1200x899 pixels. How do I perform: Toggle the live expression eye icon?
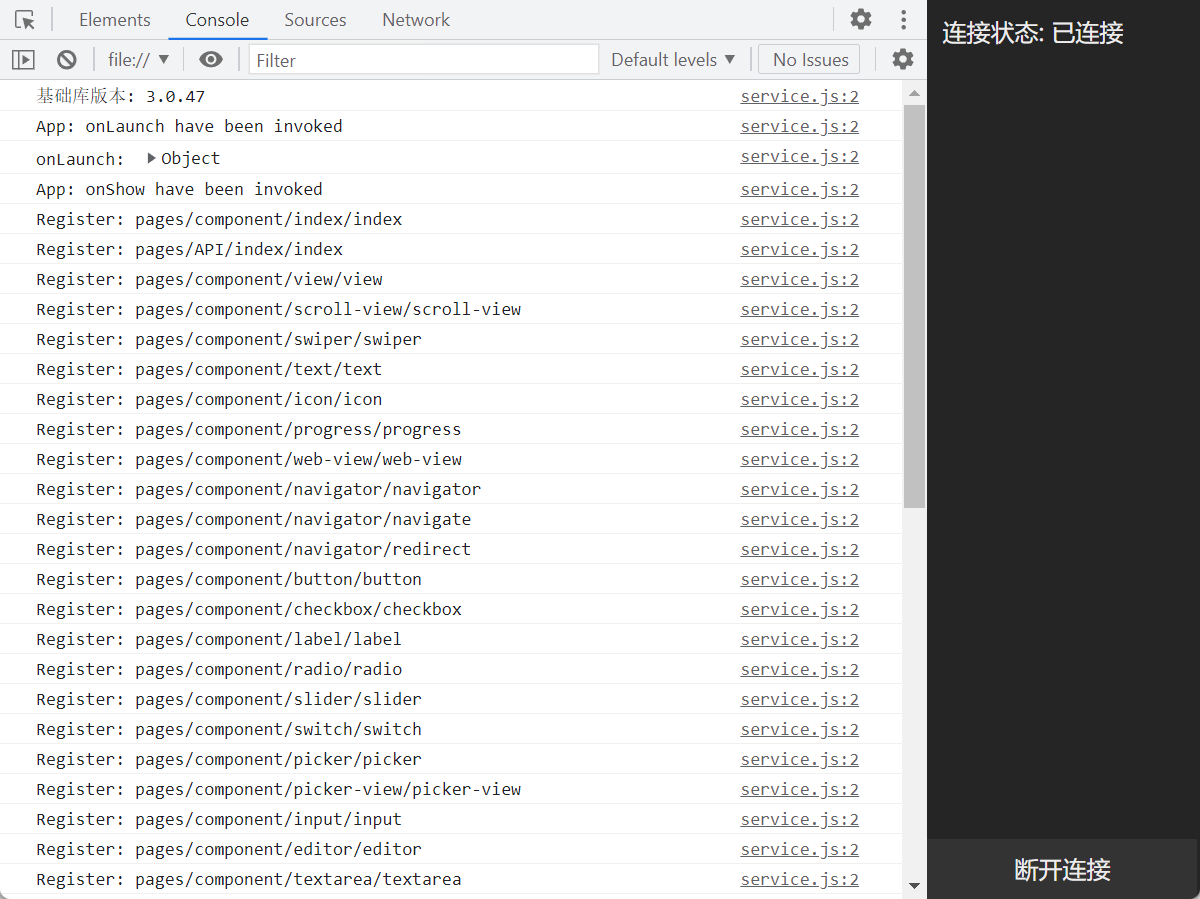(210, 60)
